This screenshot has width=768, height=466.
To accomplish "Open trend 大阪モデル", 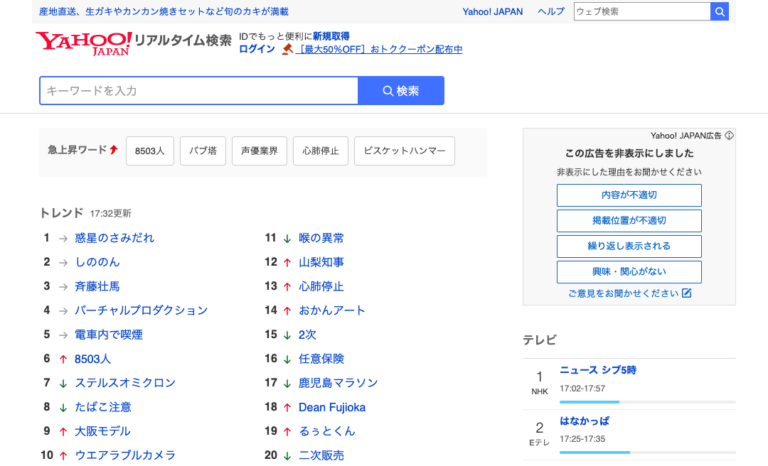I will pyautogui.click(x=102, y=431).
